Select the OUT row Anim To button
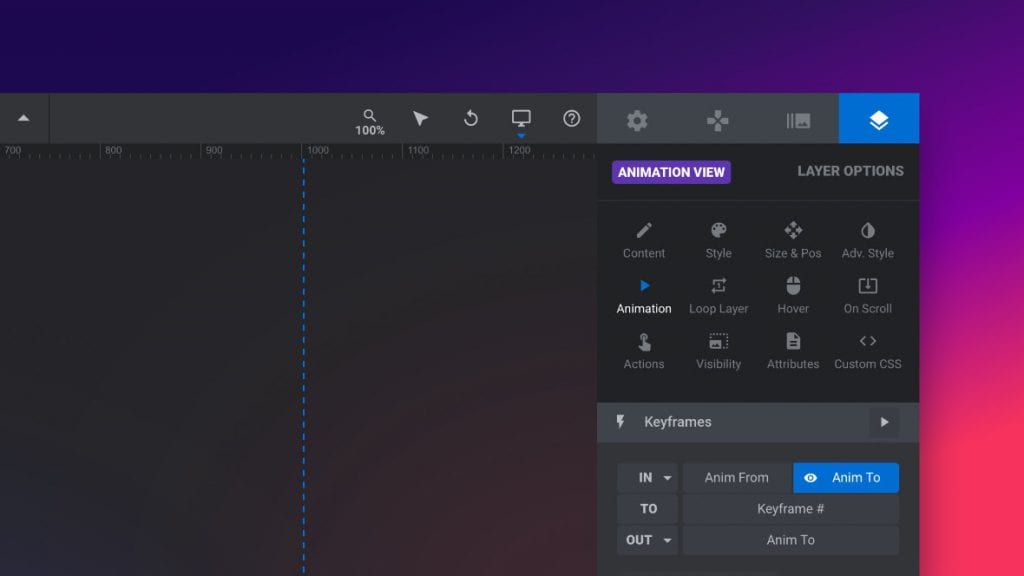 pos(791,540)
